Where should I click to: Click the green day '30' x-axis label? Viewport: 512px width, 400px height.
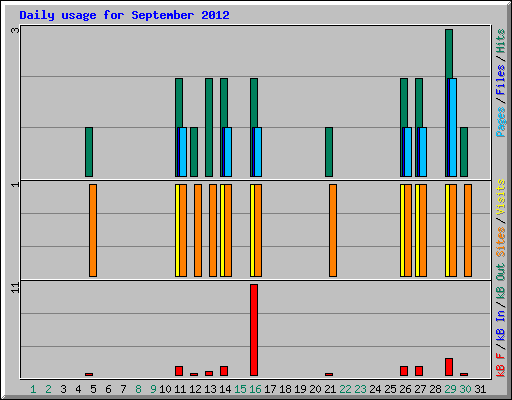[x=465, y=389]
